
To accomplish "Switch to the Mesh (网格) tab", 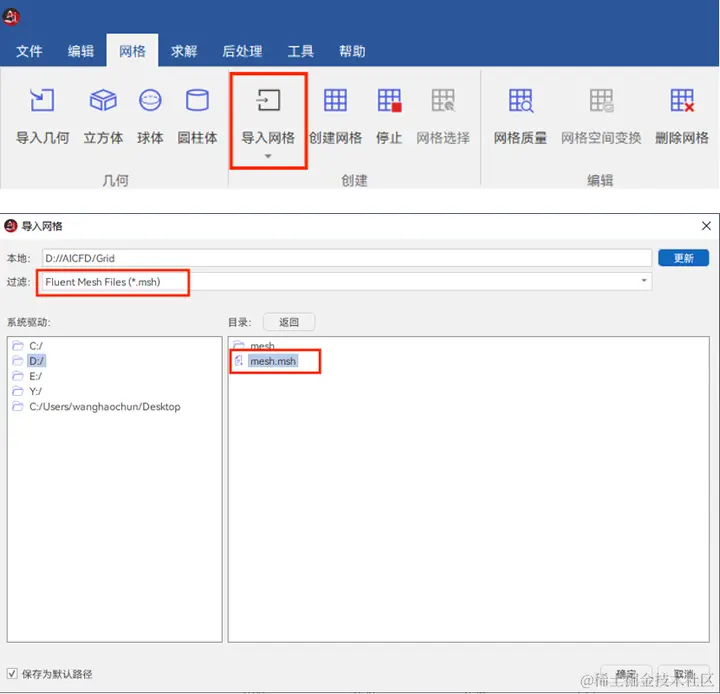I will (x=132, y=51).
